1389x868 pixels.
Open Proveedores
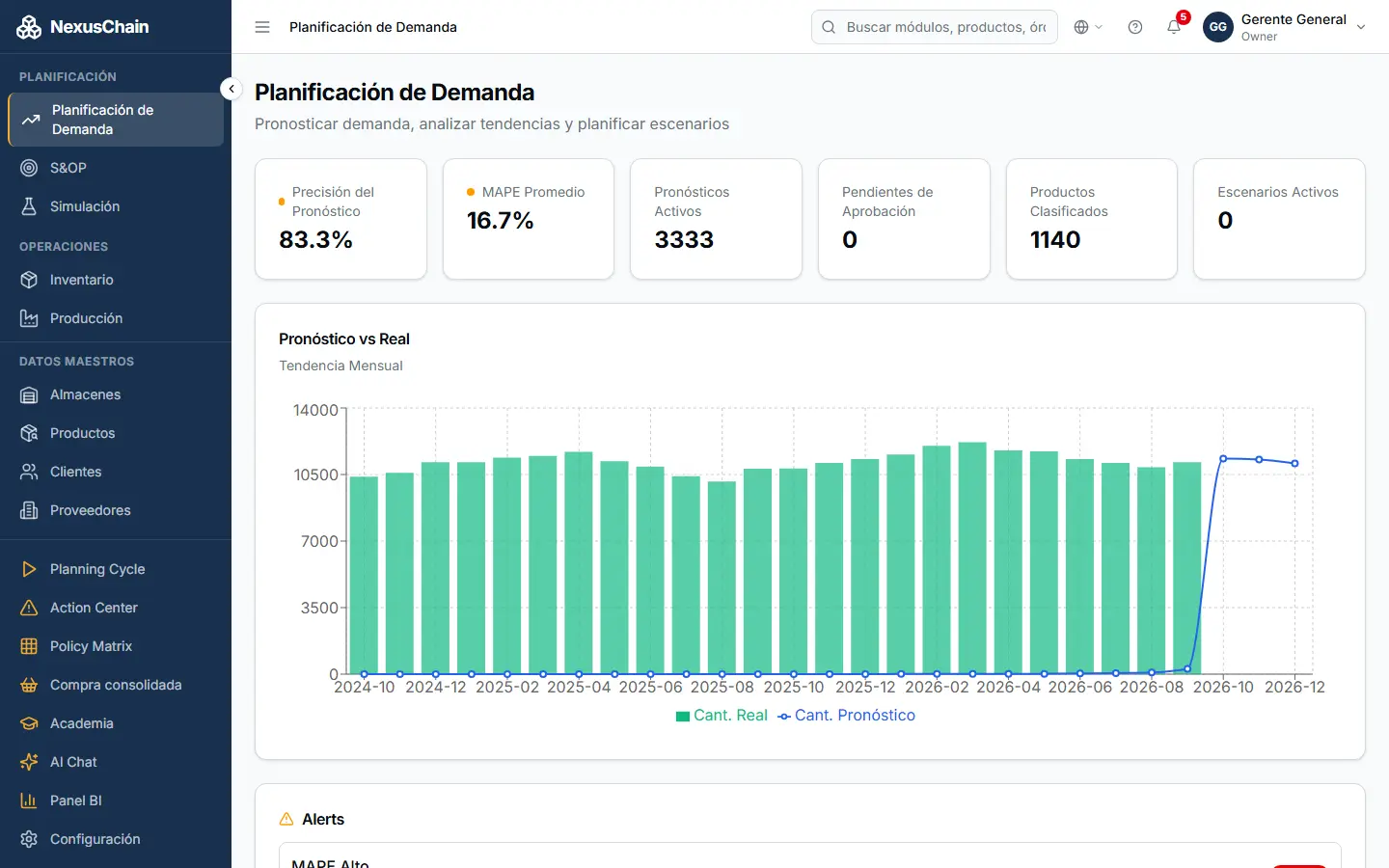coord(116,510)
